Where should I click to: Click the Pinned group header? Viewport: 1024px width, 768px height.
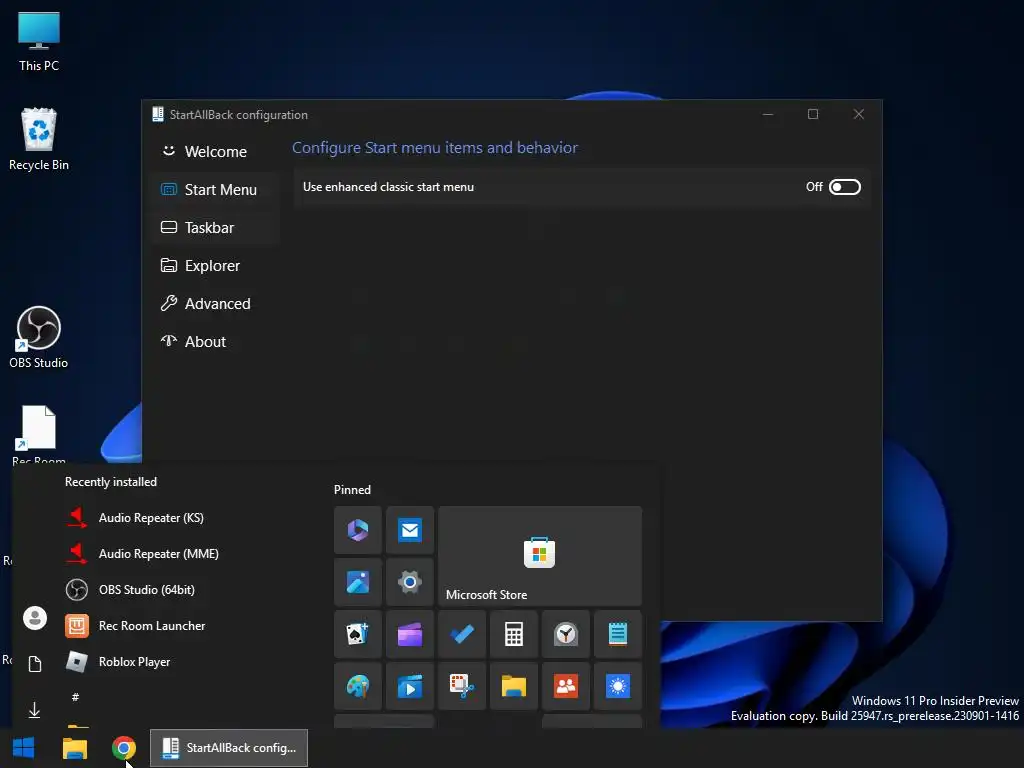(352, 490)
